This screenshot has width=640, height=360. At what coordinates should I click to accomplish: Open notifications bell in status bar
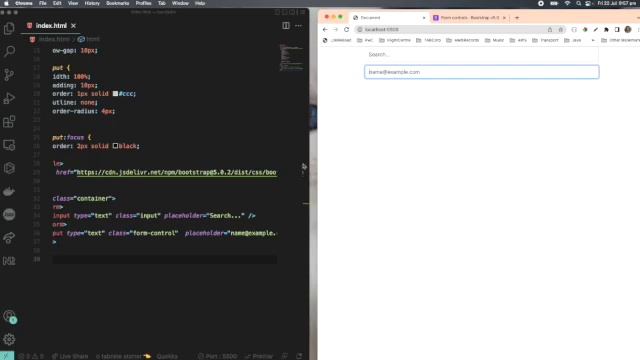pos(299,356)
